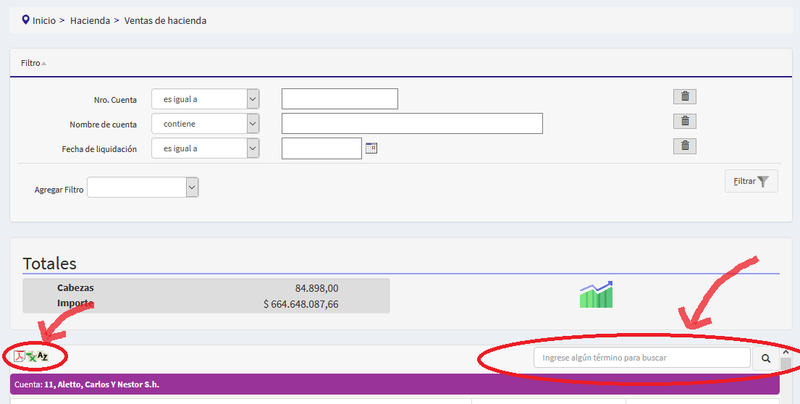800x404 pixels.
Task: Click the green trend chart icon
Action: (596, 294)
